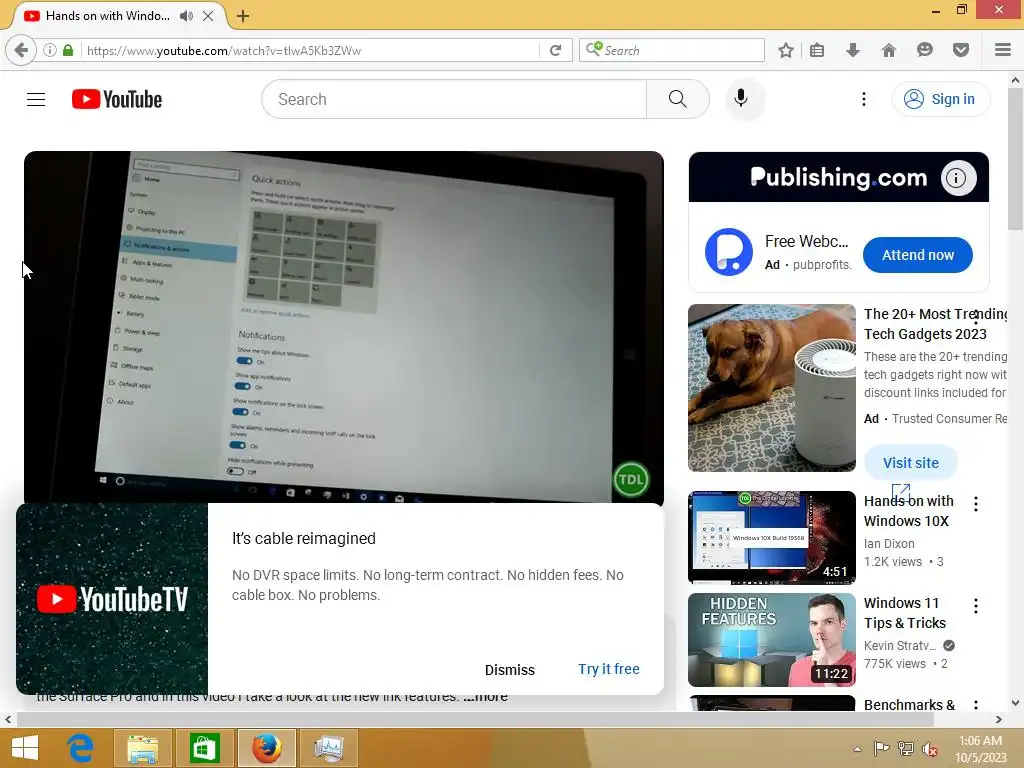
Task: Click Sign in button
Action: click(x=940, y=99)
